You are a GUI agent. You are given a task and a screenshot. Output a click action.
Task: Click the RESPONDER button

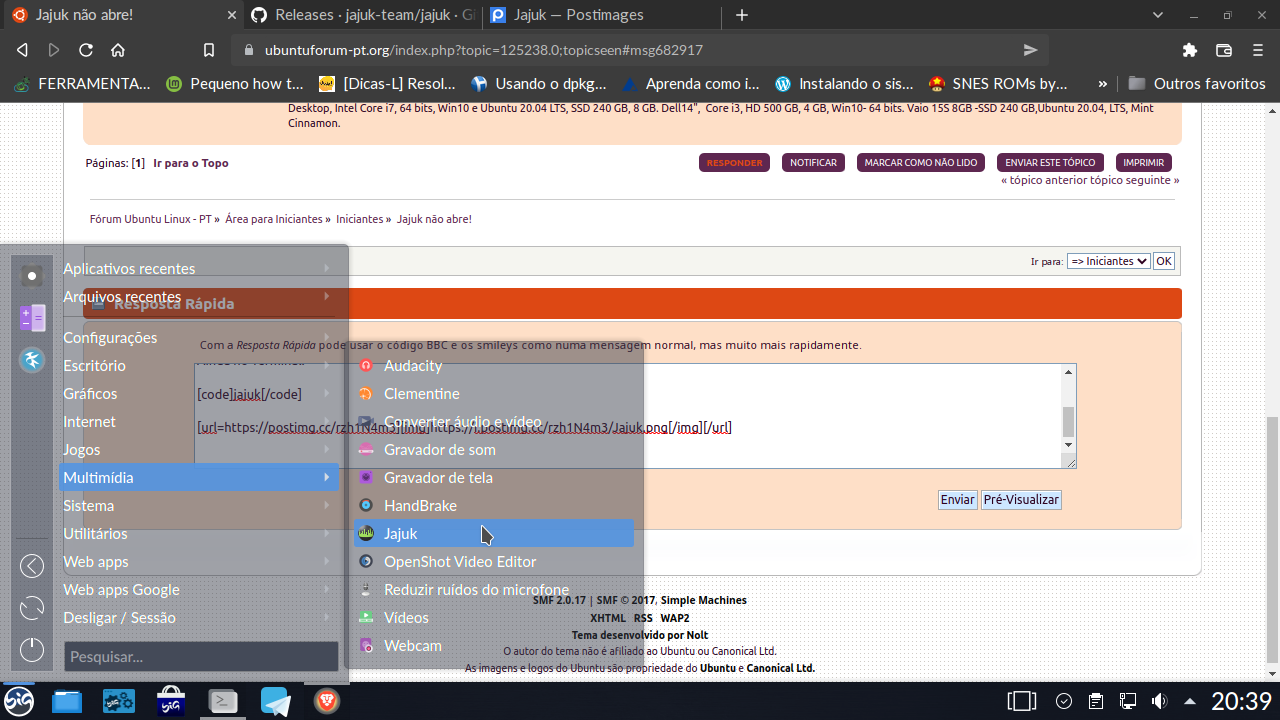click(x=734, y=163)
